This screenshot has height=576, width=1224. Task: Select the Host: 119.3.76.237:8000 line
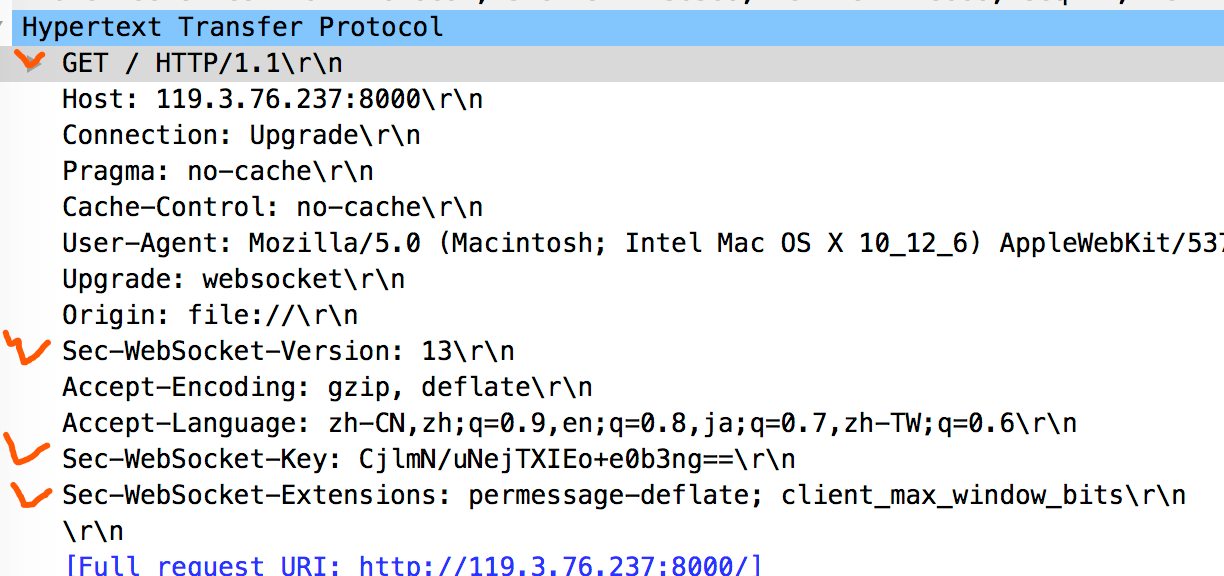tap(272, 99)
